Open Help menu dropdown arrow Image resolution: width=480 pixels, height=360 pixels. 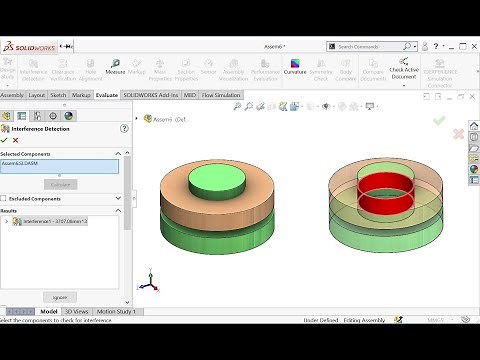tap(444, 46)
